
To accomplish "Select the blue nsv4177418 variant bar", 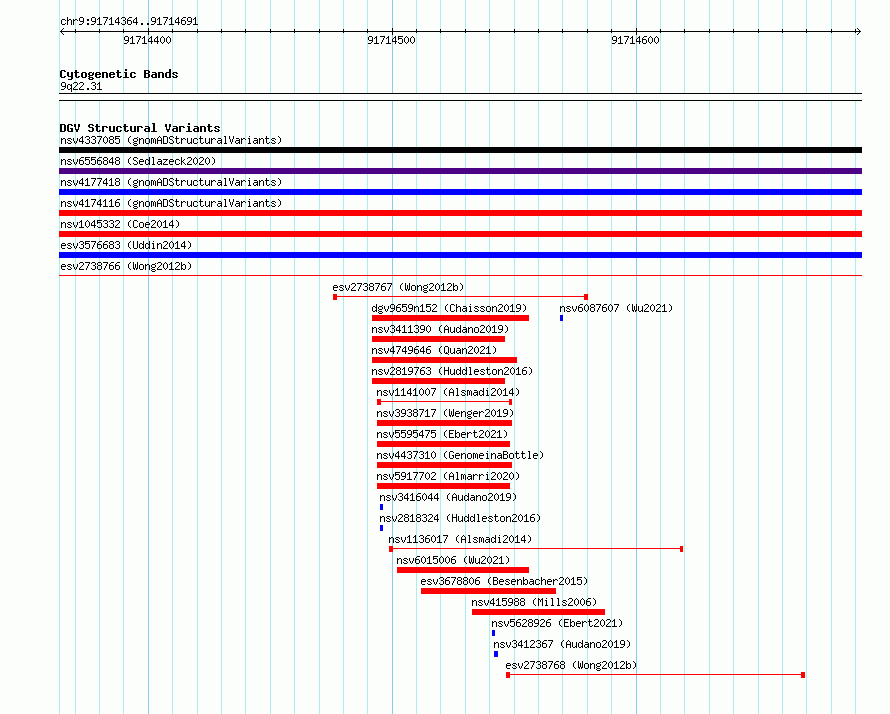I will [460, 192].
